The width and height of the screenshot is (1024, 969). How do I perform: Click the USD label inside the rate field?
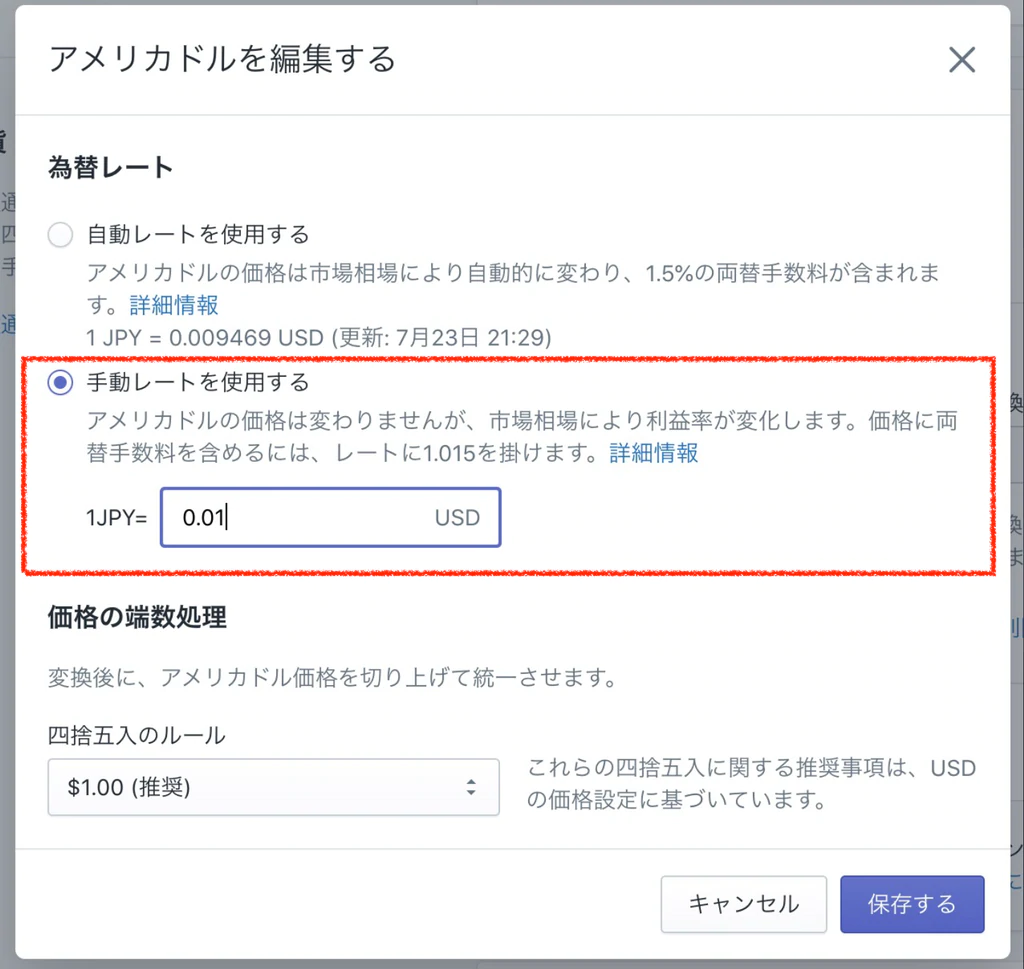click(x=457, y=517)
